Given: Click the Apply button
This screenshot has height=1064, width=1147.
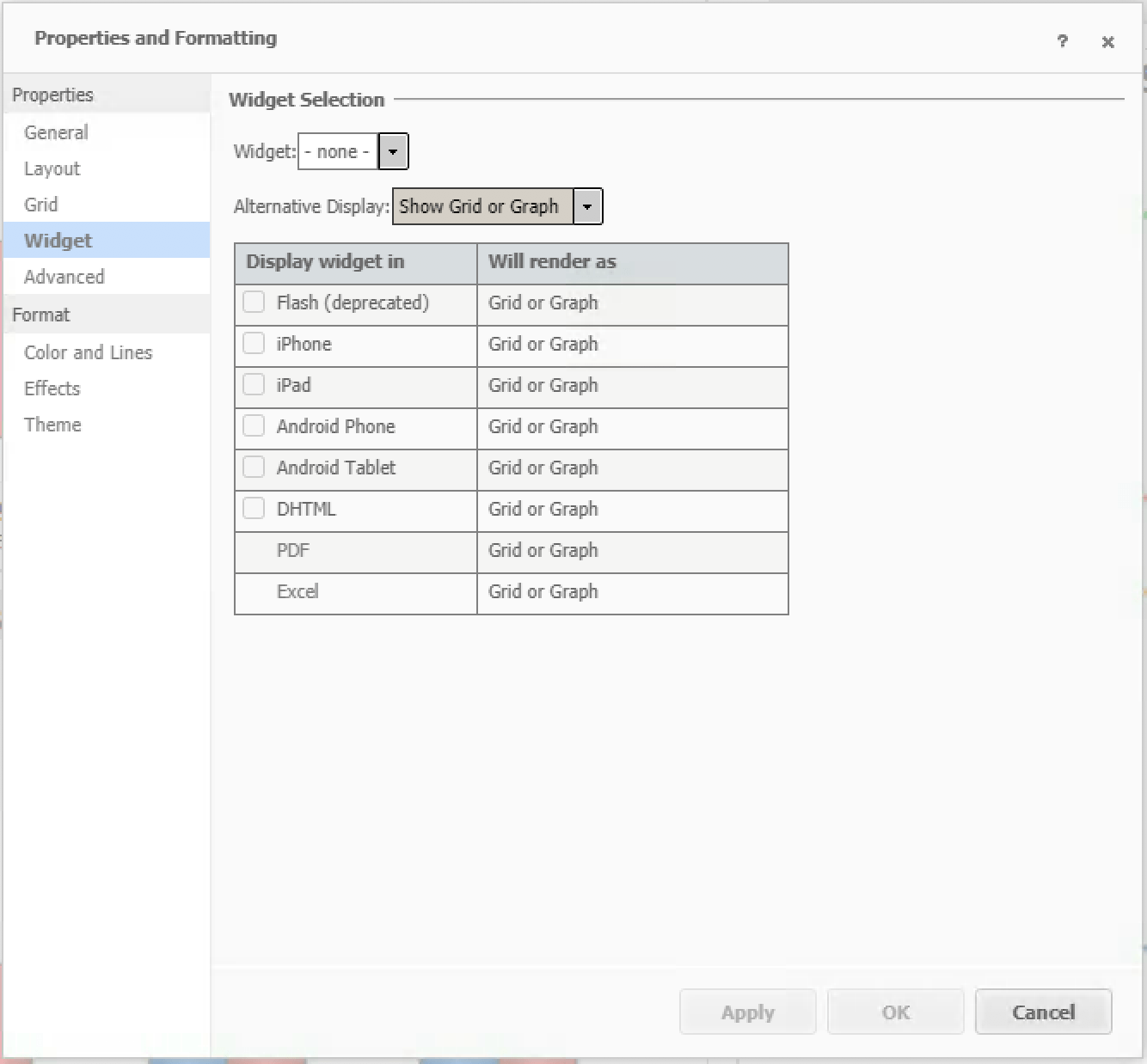Looking at the screenshot, I should [747, 1012].
